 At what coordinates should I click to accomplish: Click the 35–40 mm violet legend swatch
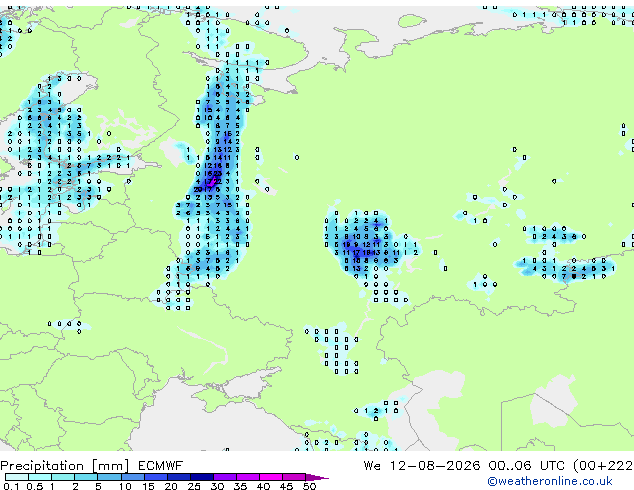(x=248, y=477)
